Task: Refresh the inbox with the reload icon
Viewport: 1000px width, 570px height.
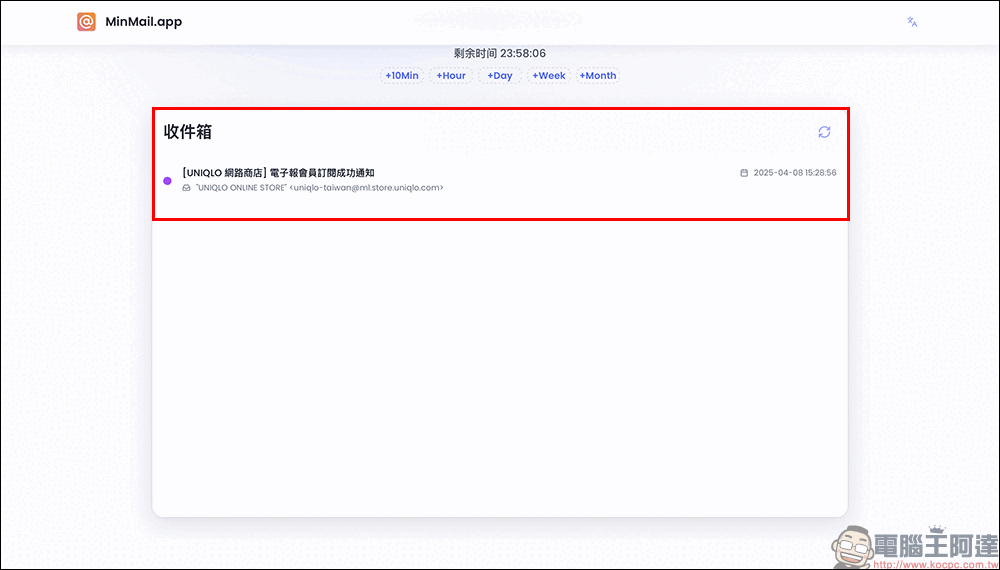Action: click(825, 132)
